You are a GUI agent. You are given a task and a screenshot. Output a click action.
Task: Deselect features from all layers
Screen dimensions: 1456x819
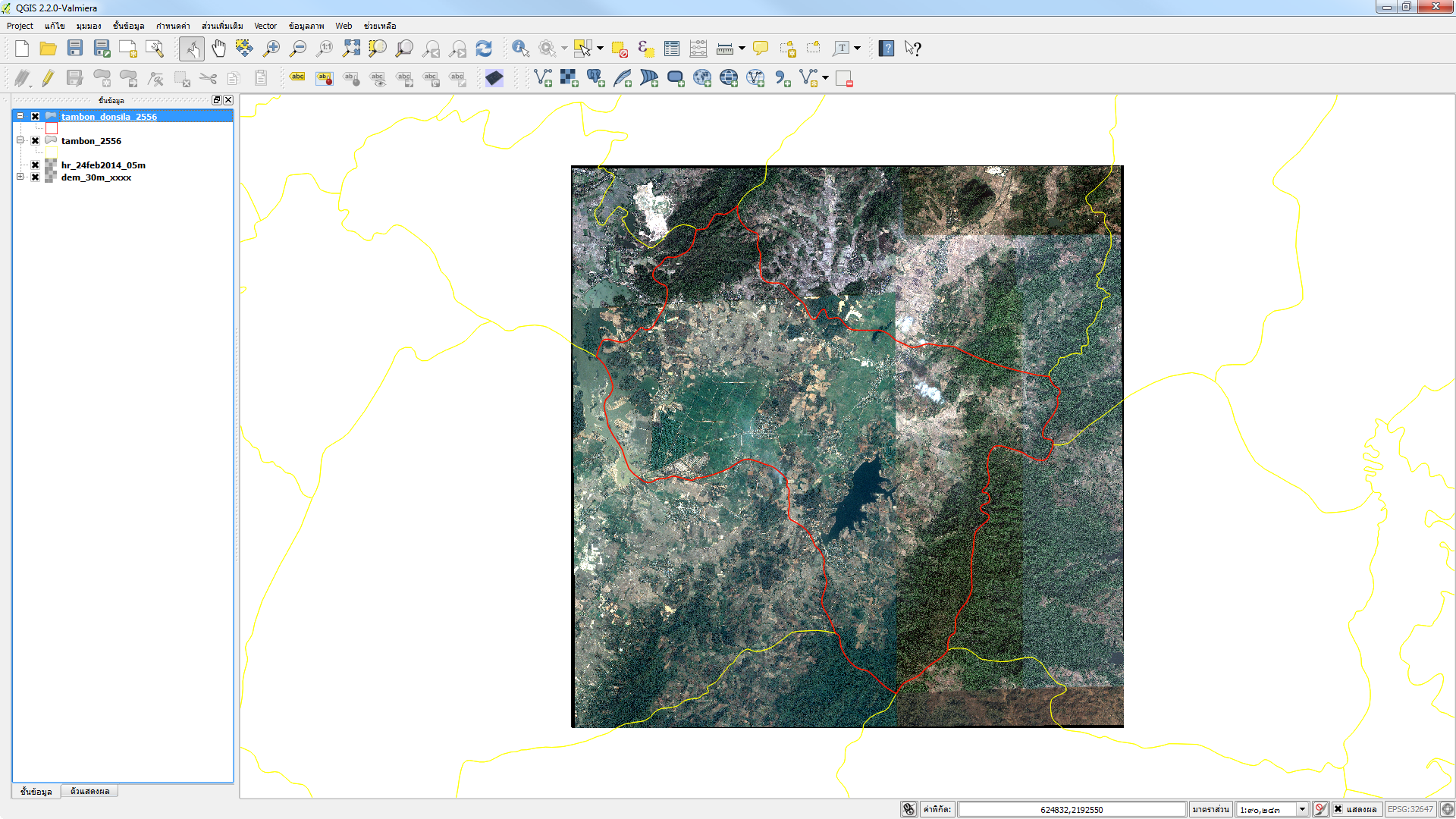click(620, 49)
